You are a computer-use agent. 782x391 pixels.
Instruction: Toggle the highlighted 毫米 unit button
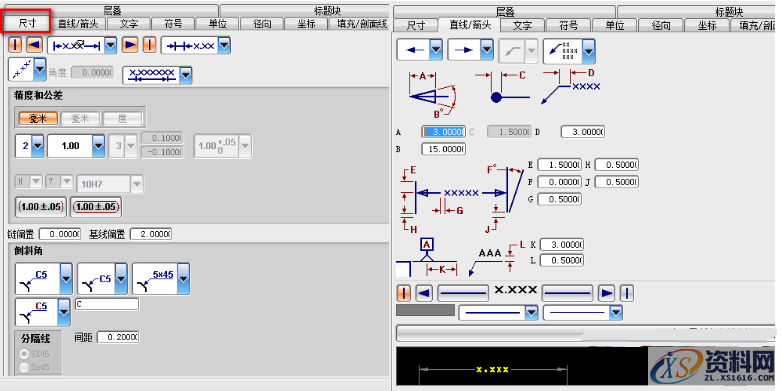coord(38,119)
